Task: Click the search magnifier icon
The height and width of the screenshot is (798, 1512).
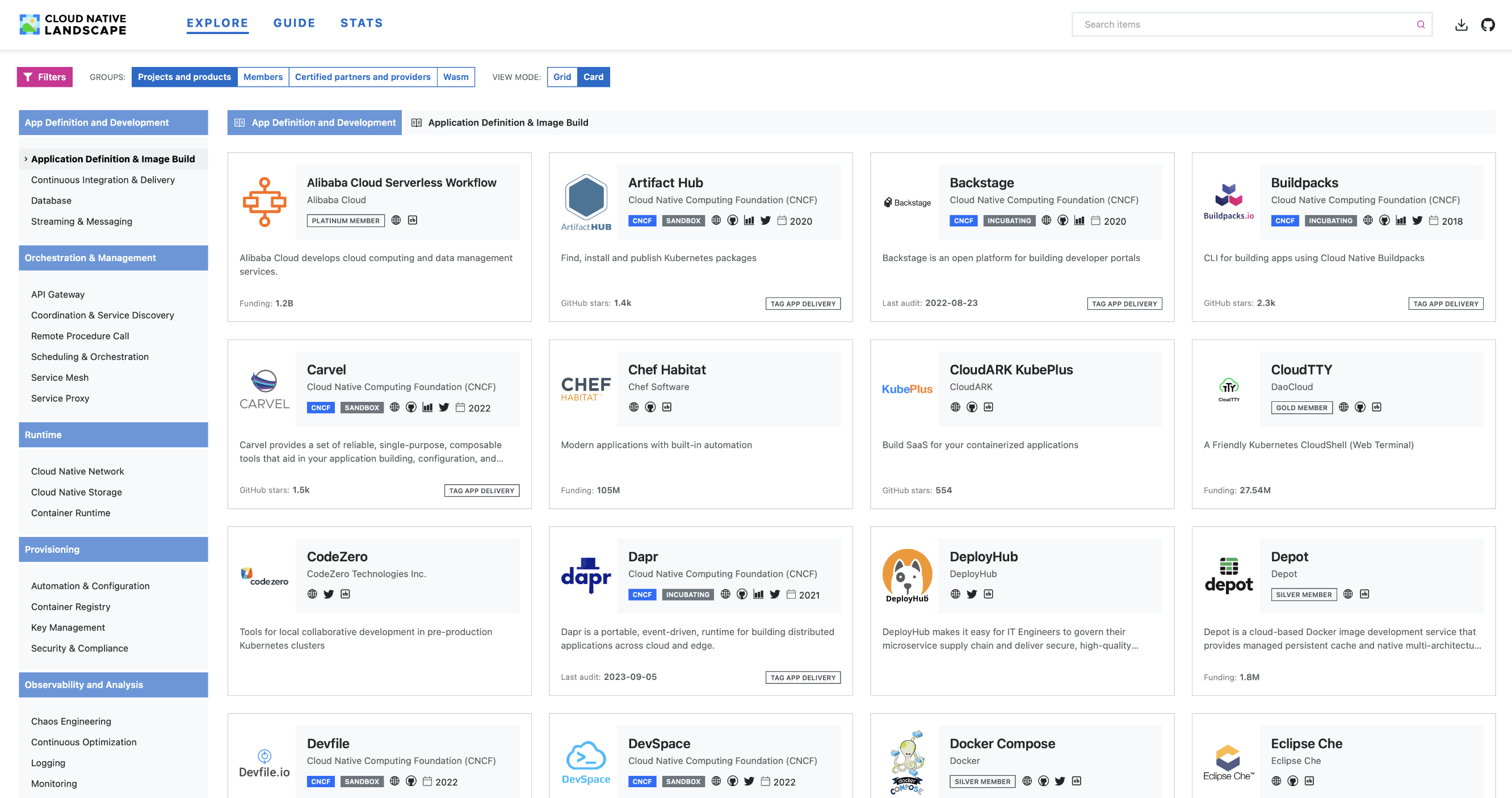Action: pos(1421,24)
